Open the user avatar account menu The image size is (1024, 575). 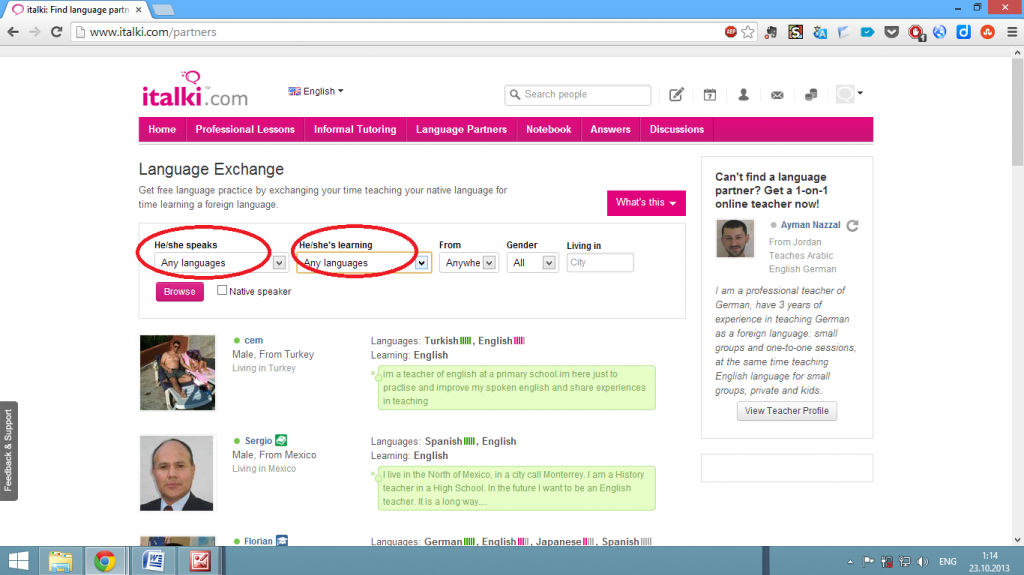pos(849,94)
